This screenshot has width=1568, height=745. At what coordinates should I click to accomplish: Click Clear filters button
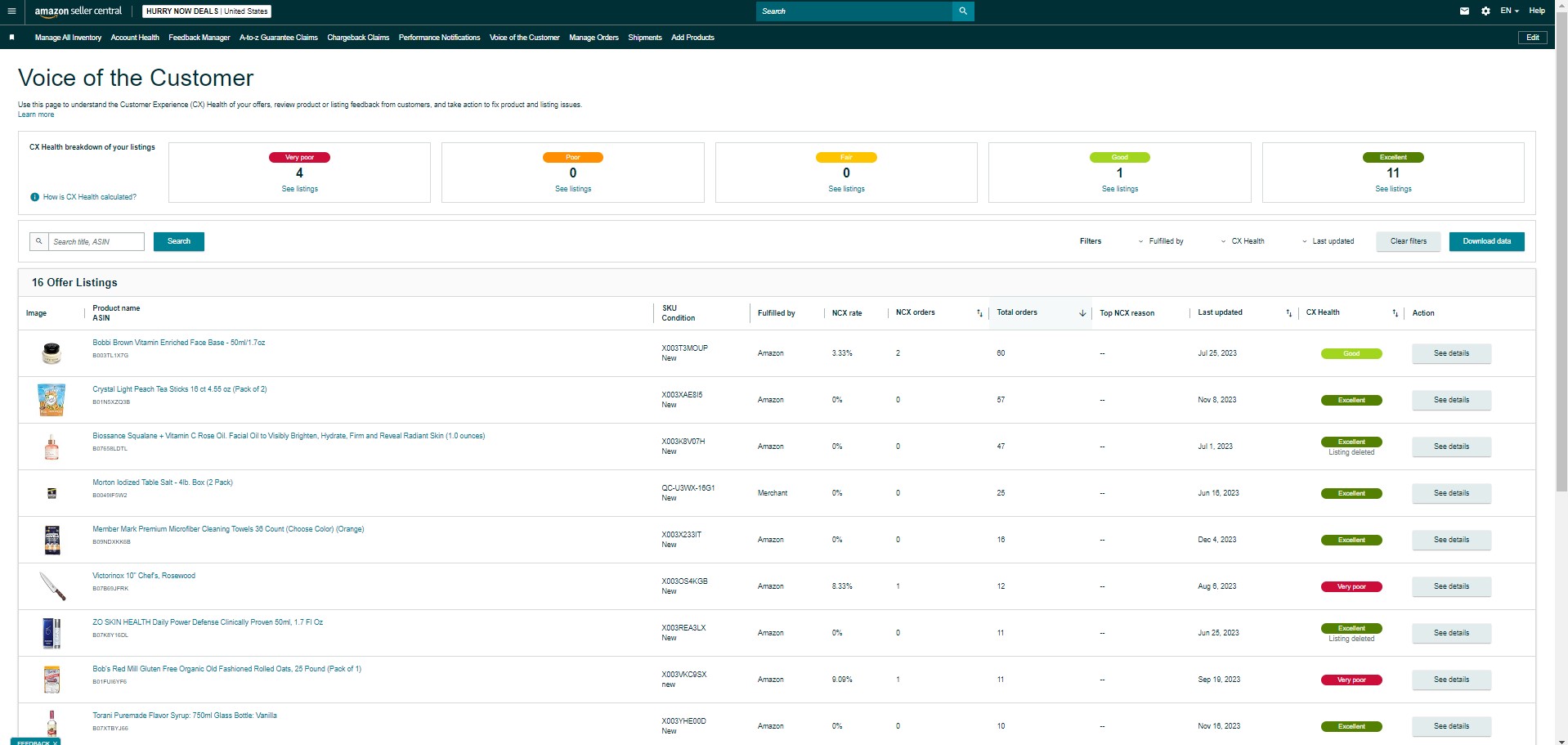[x=1409, y=241]
